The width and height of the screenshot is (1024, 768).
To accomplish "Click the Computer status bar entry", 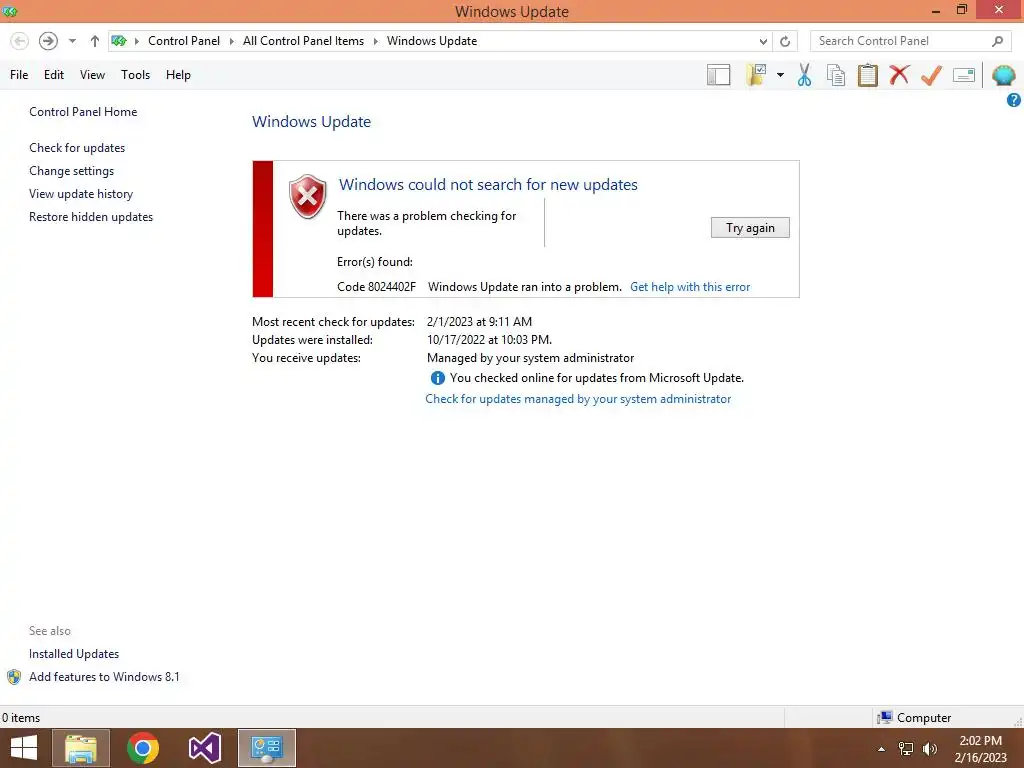I will click(914, 718).
